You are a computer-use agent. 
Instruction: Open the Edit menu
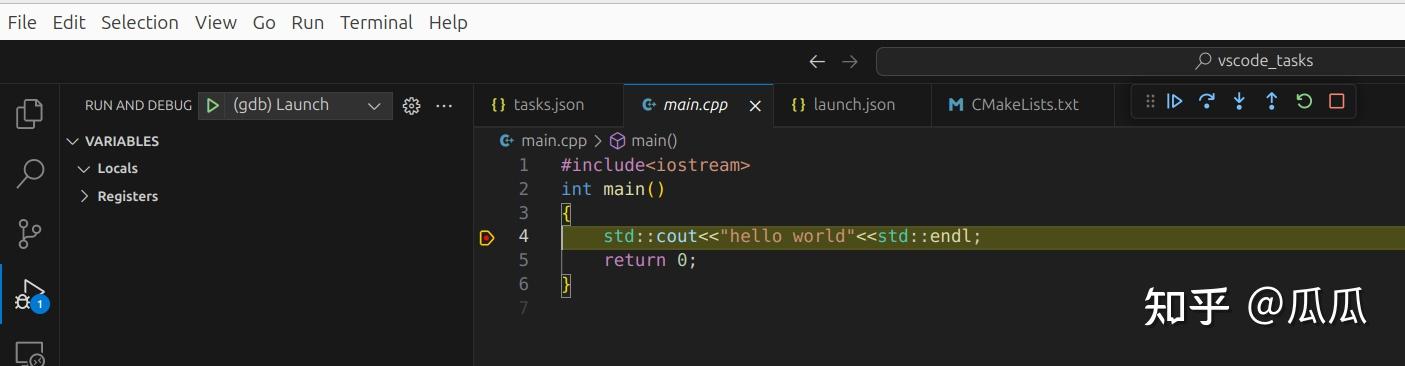pos(69,22)
